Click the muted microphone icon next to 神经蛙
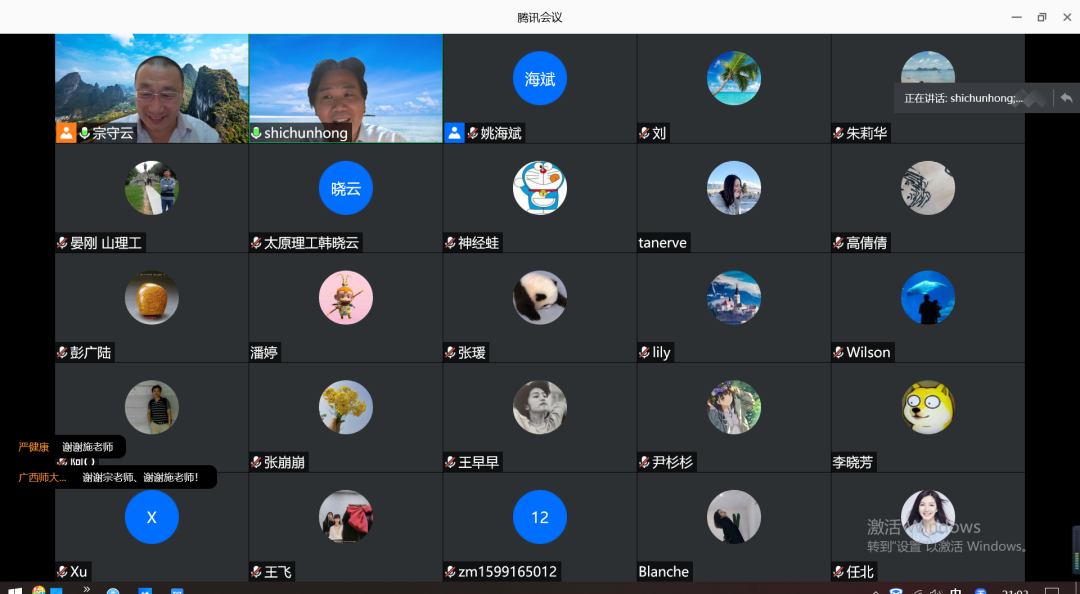1080x594 pixels. [x=450, y=243]
